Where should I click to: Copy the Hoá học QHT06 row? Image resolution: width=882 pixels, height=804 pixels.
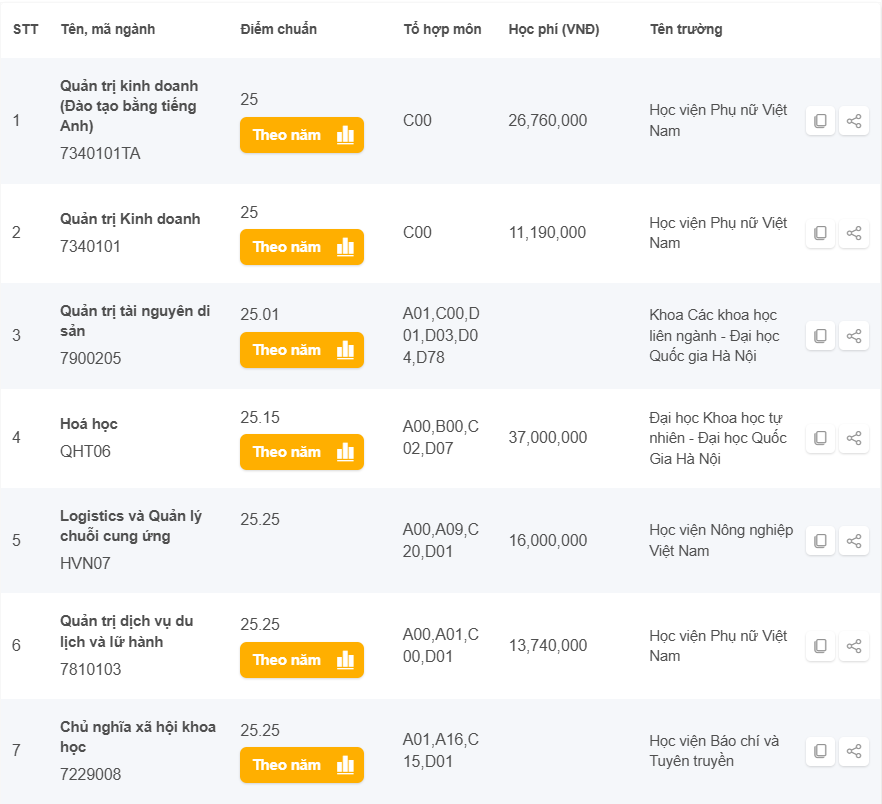point(820,438)
